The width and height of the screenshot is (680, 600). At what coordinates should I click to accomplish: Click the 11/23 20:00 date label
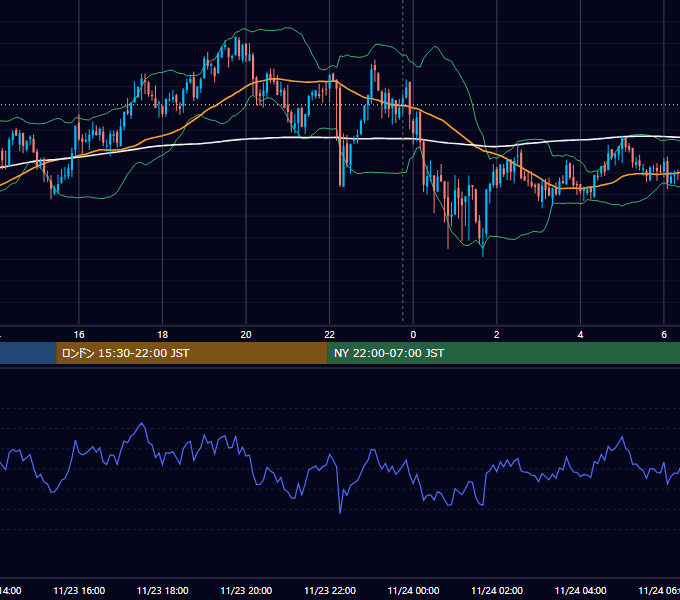click(246, 590)
